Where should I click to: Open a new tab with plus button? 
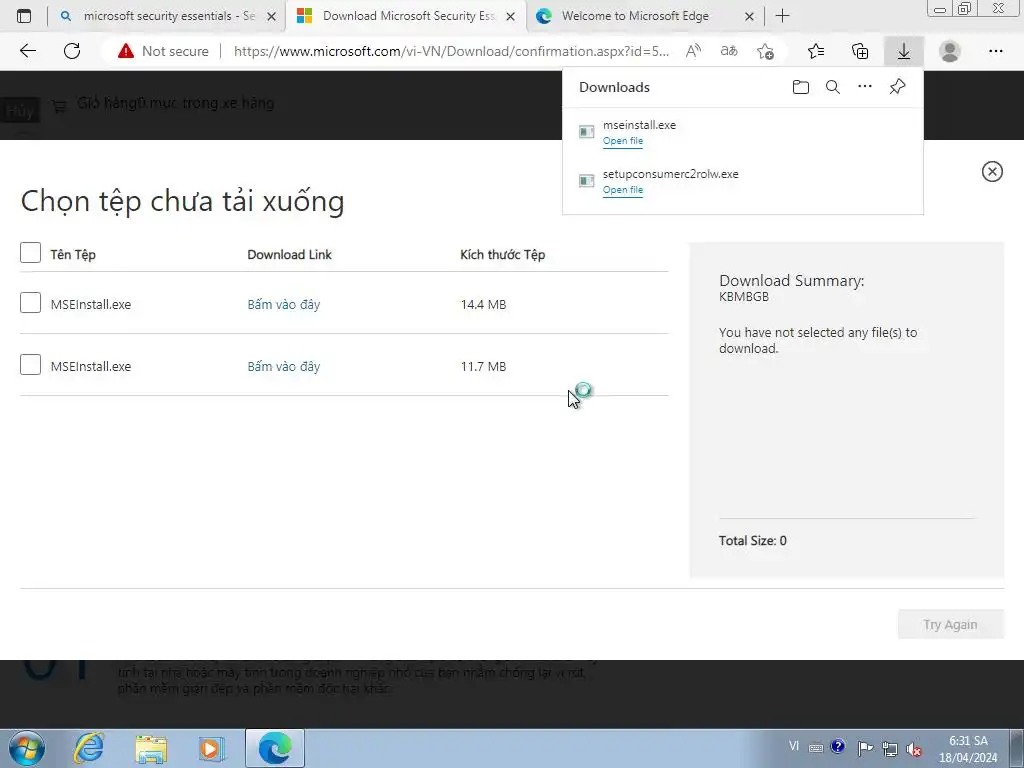coord(782,16)
